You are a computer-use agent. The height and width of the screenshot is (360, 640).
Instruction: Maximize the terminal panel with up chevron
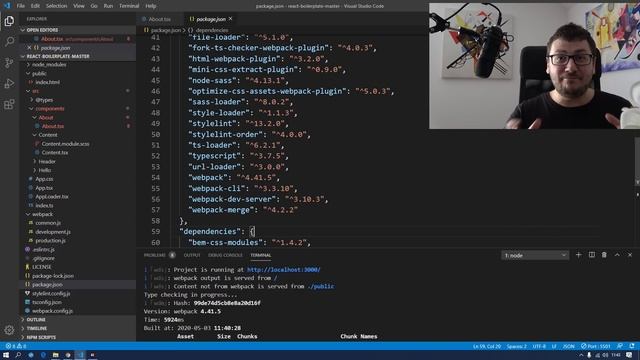click(617, 255)
